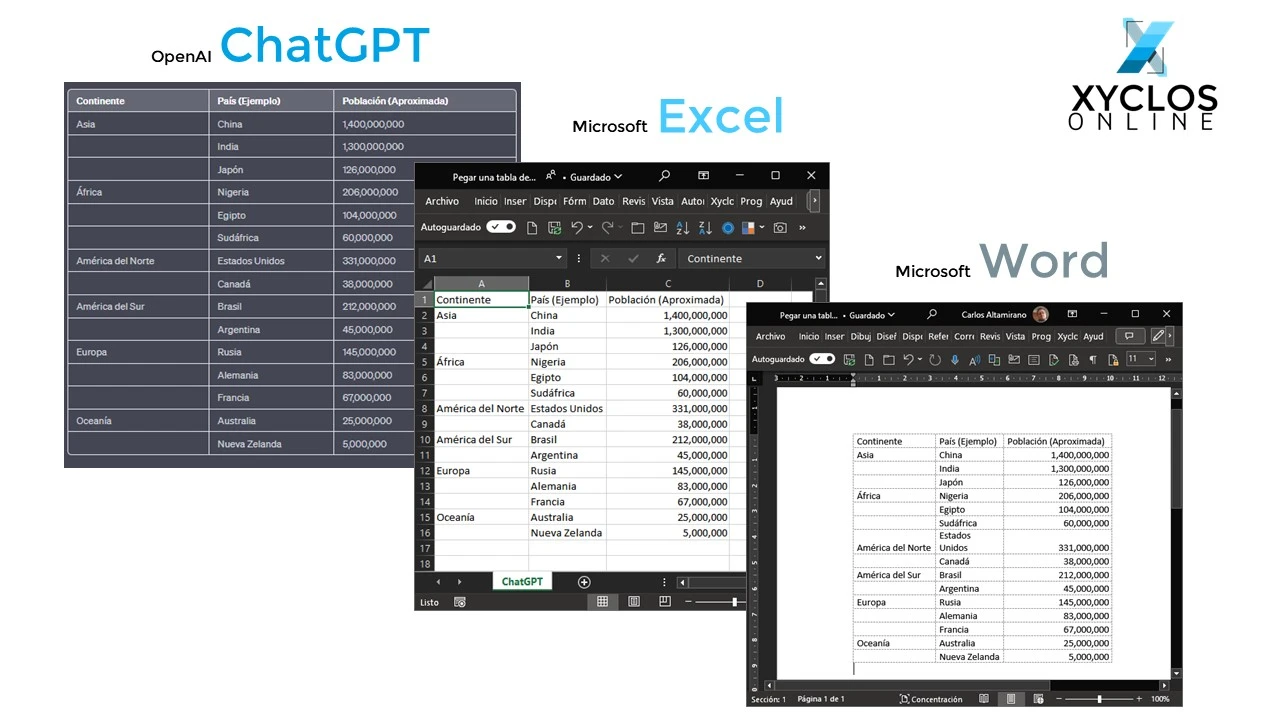
Task: Open the search magnifier in Excel title bar
Action: click(664, 176)
